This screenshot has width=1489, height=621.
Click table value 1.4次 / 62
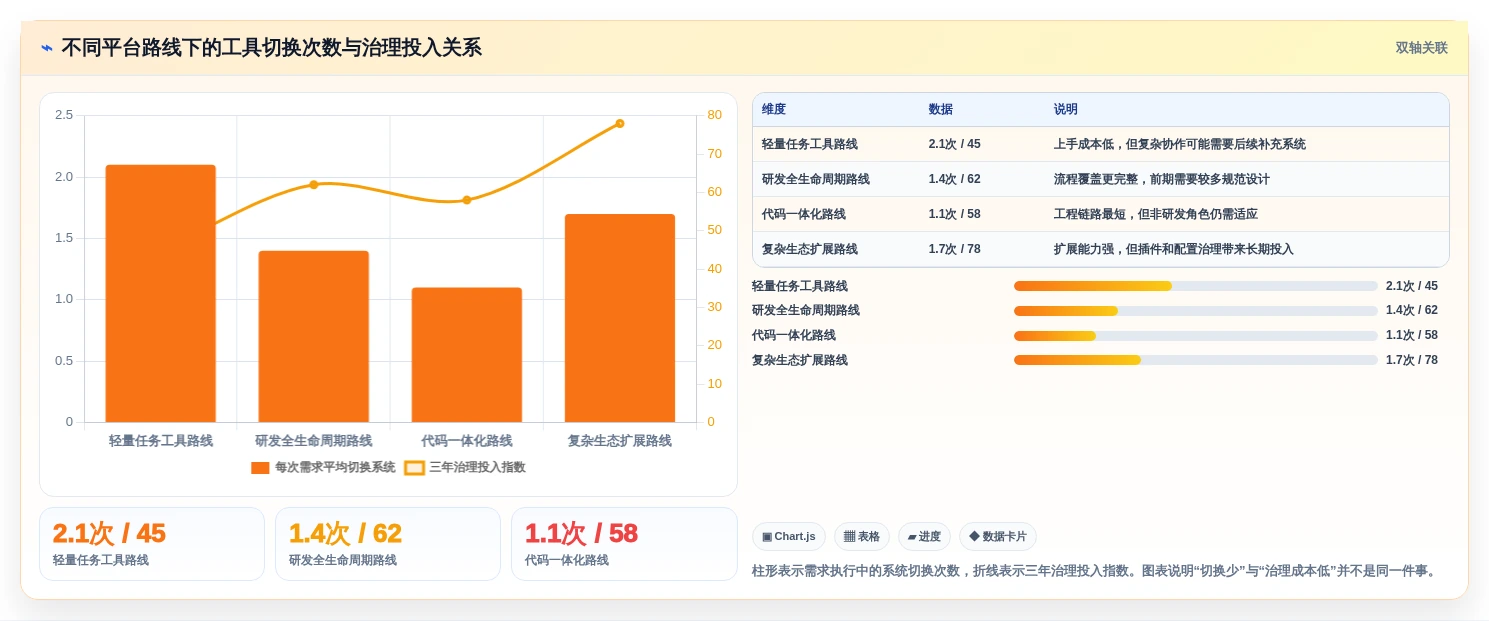point(954,179)
